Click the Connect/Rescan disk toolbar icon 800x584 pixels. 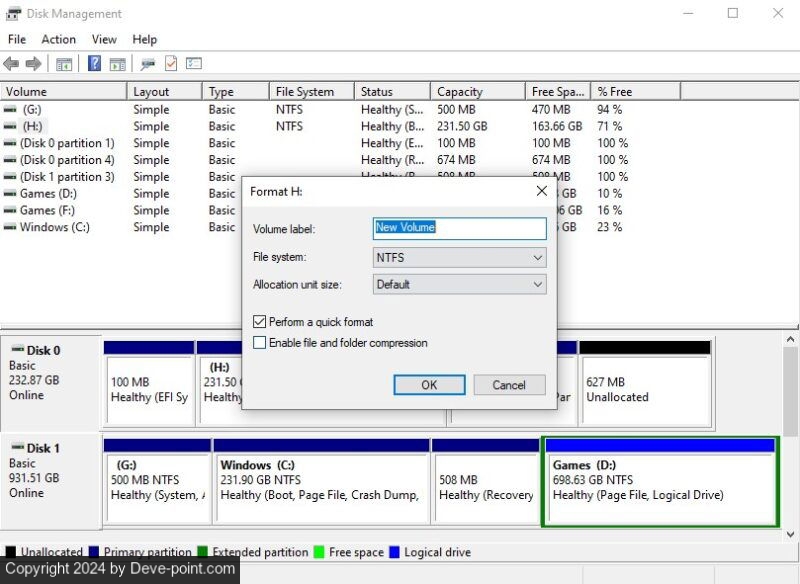148,64
